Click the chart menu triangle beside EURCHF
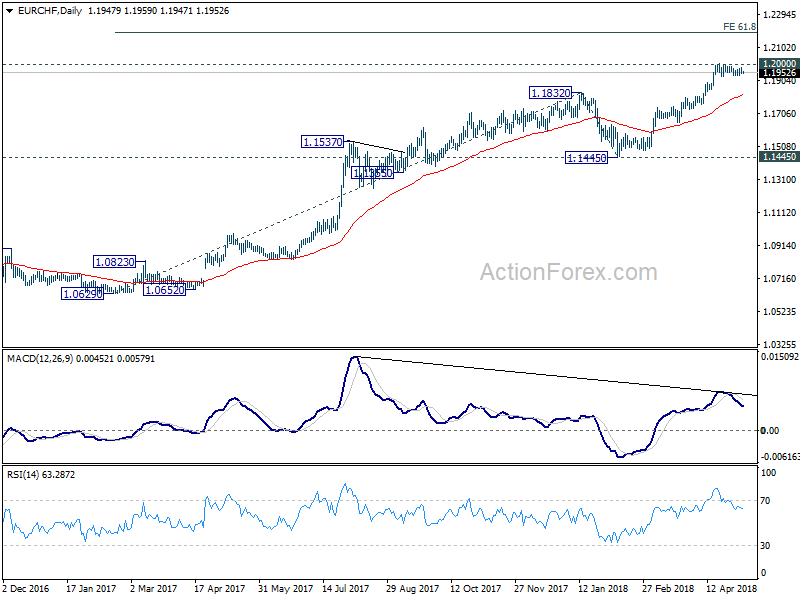The height and width of the screenshot is (600, 800). [x=10, y=11]
